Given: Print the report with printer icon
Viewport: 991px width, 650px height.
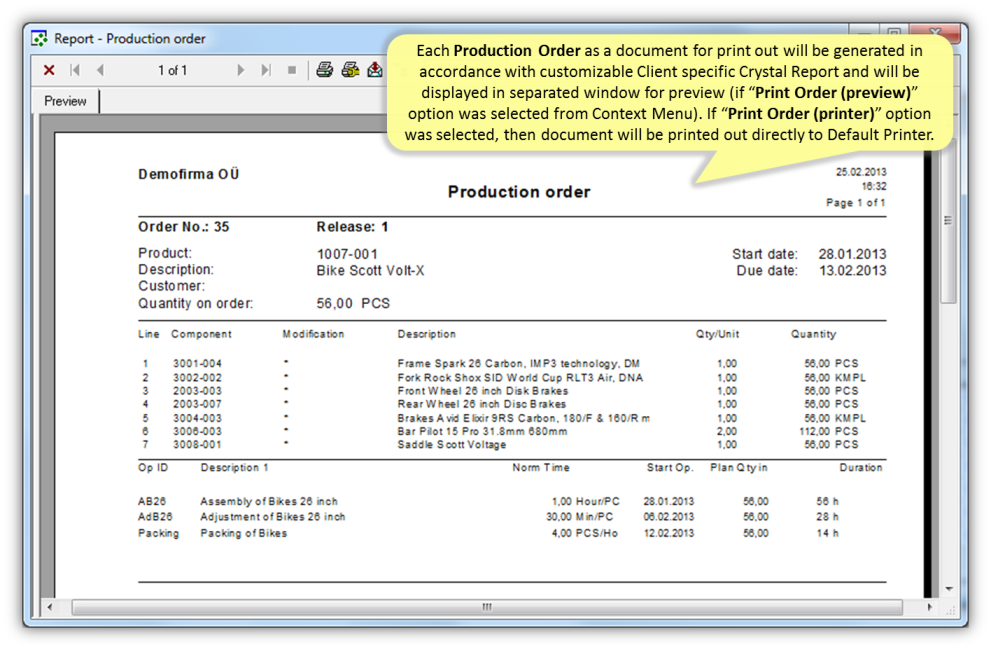Looking at the screenshot, I should click(324, 70).
